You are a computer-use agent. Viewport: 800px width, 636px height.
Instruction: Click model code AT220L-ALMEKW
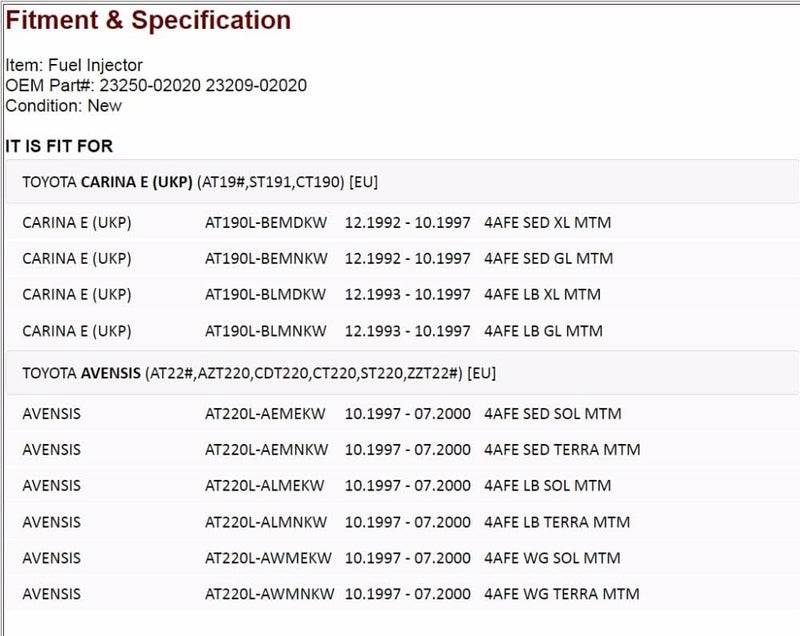pos(264,486)
